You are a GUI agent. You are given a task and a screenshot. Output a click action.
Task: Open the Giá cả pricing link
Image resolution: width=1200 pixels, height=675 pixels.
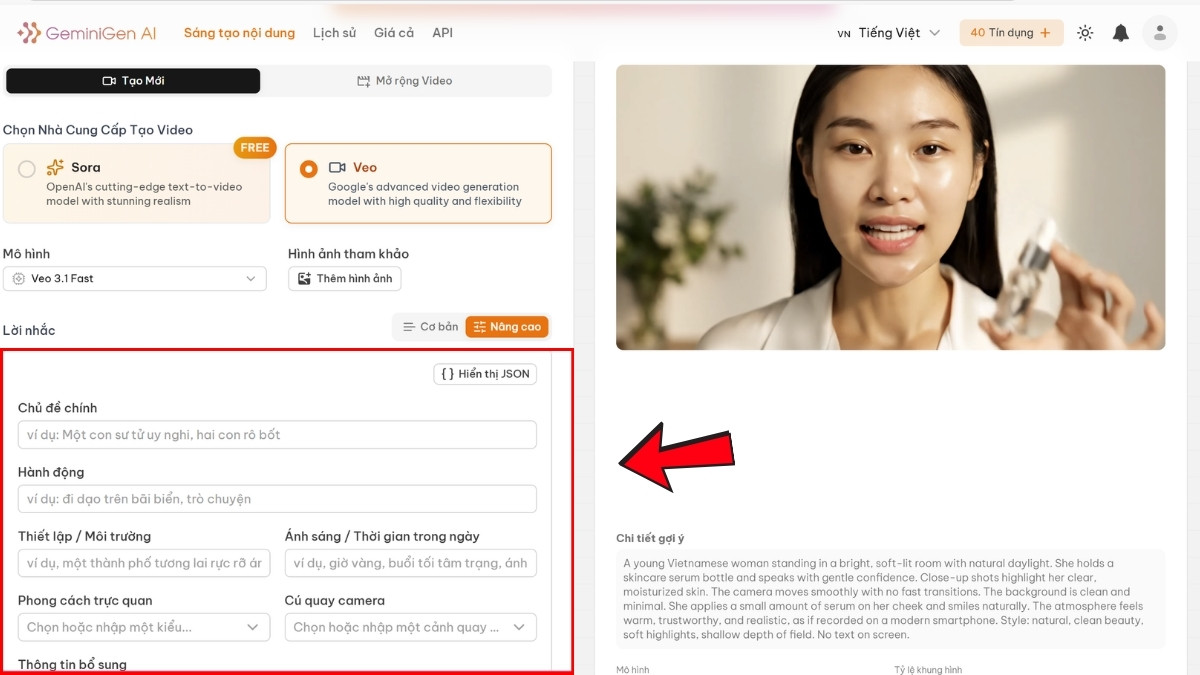394,32
